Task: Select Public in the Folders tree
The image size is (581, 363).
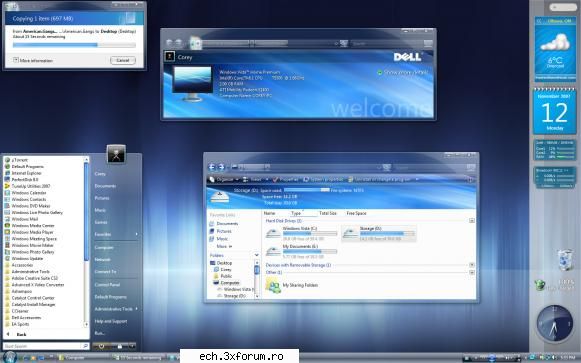Action: pyautogui.click(x=223, y=276)
